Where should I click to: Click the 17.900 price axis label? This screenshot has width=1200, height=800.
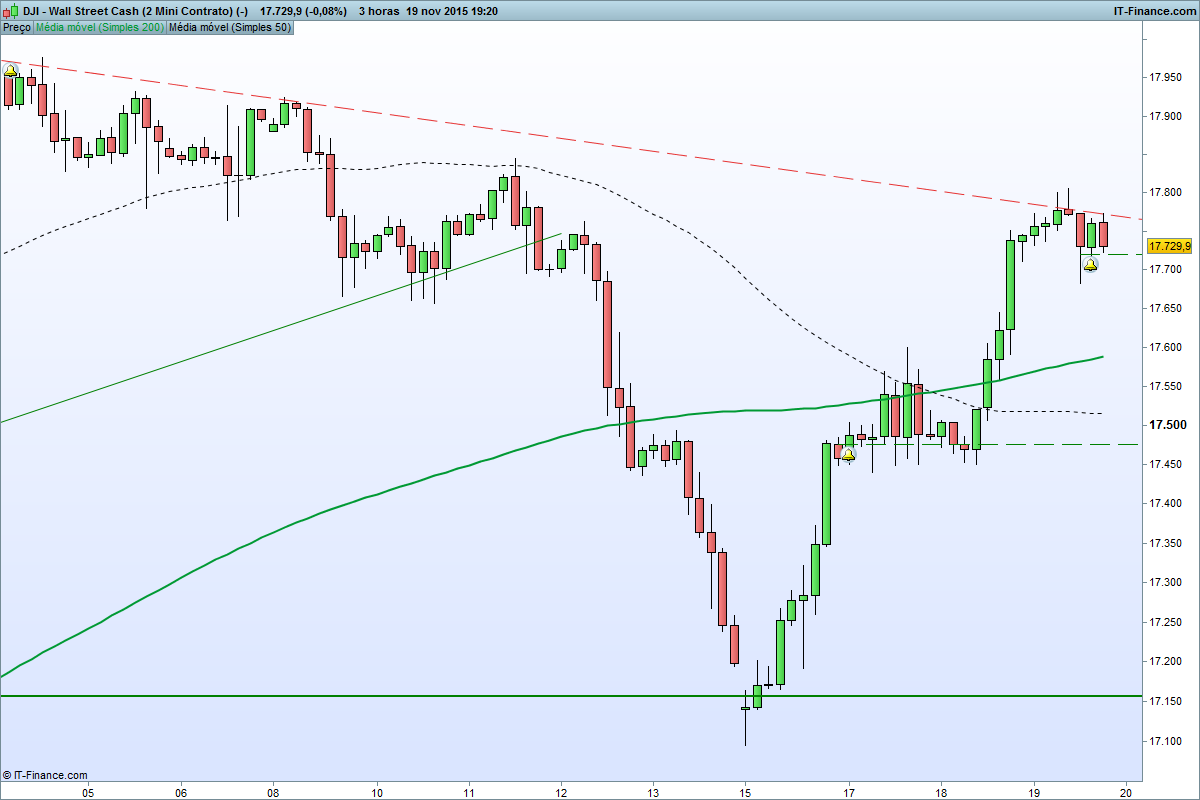[1165, 117]
